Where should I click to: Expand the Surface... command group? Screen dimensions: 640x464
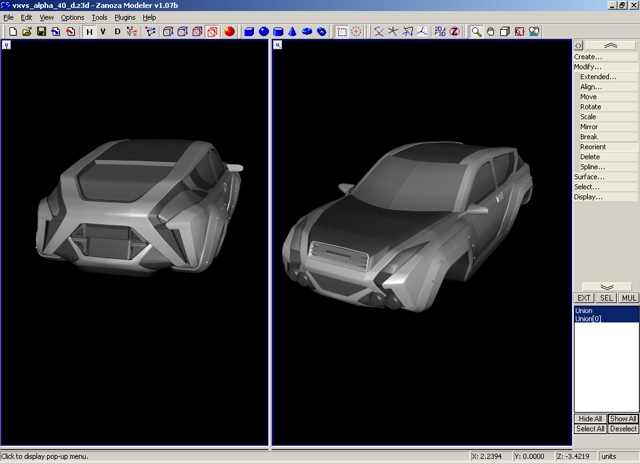click(x=589, y=177)
